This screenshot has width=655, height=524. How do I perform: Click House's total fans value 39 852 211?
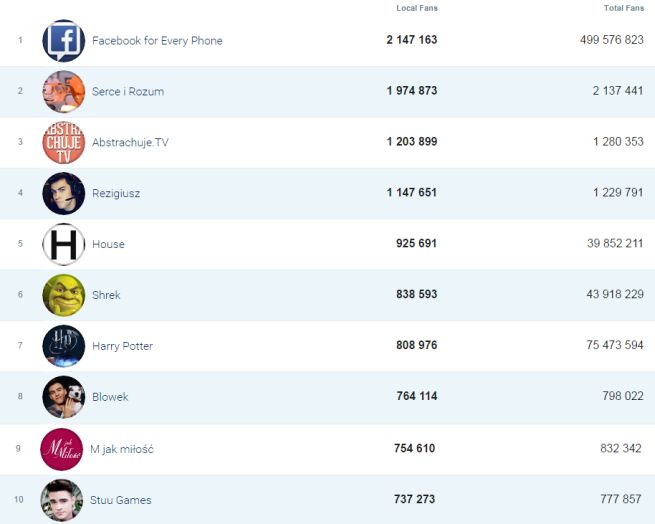(x=608, y=244)
